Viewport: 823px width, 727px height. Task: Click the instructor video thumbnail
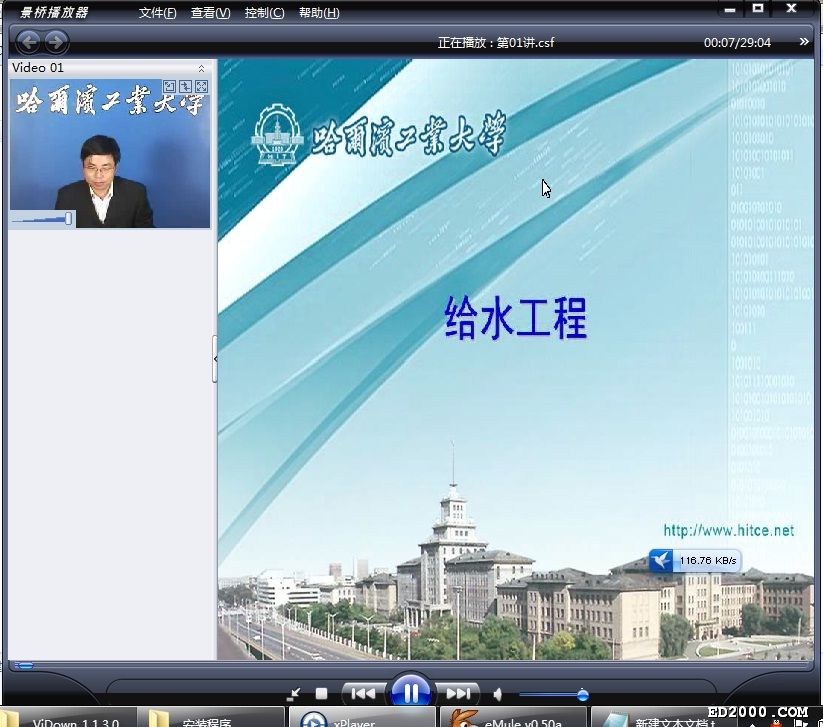click(x=110, y=153)
